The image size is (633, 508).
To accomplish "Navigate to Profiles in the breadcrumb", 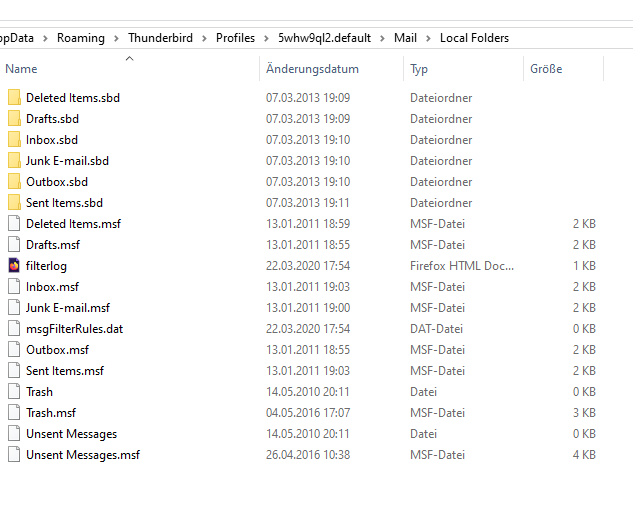I will click(x=235, y=38).
